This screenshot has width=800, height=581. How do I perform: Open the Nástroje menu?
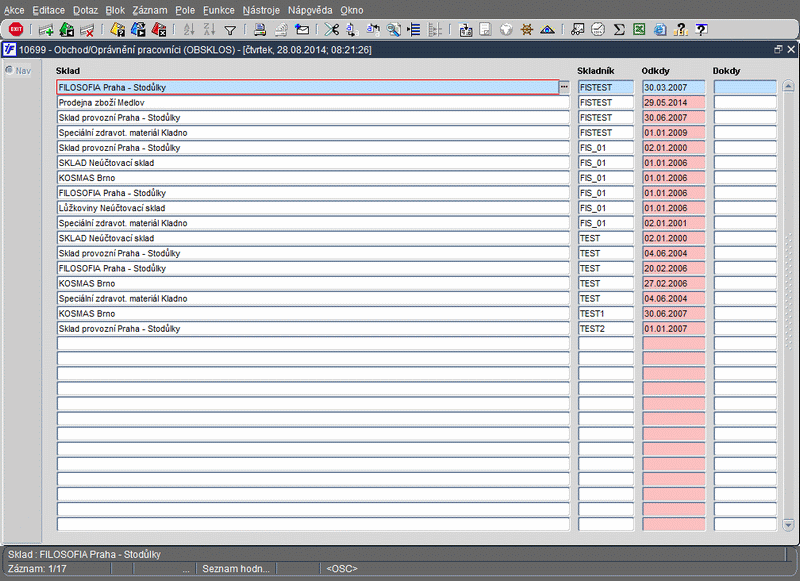[261, 10]
